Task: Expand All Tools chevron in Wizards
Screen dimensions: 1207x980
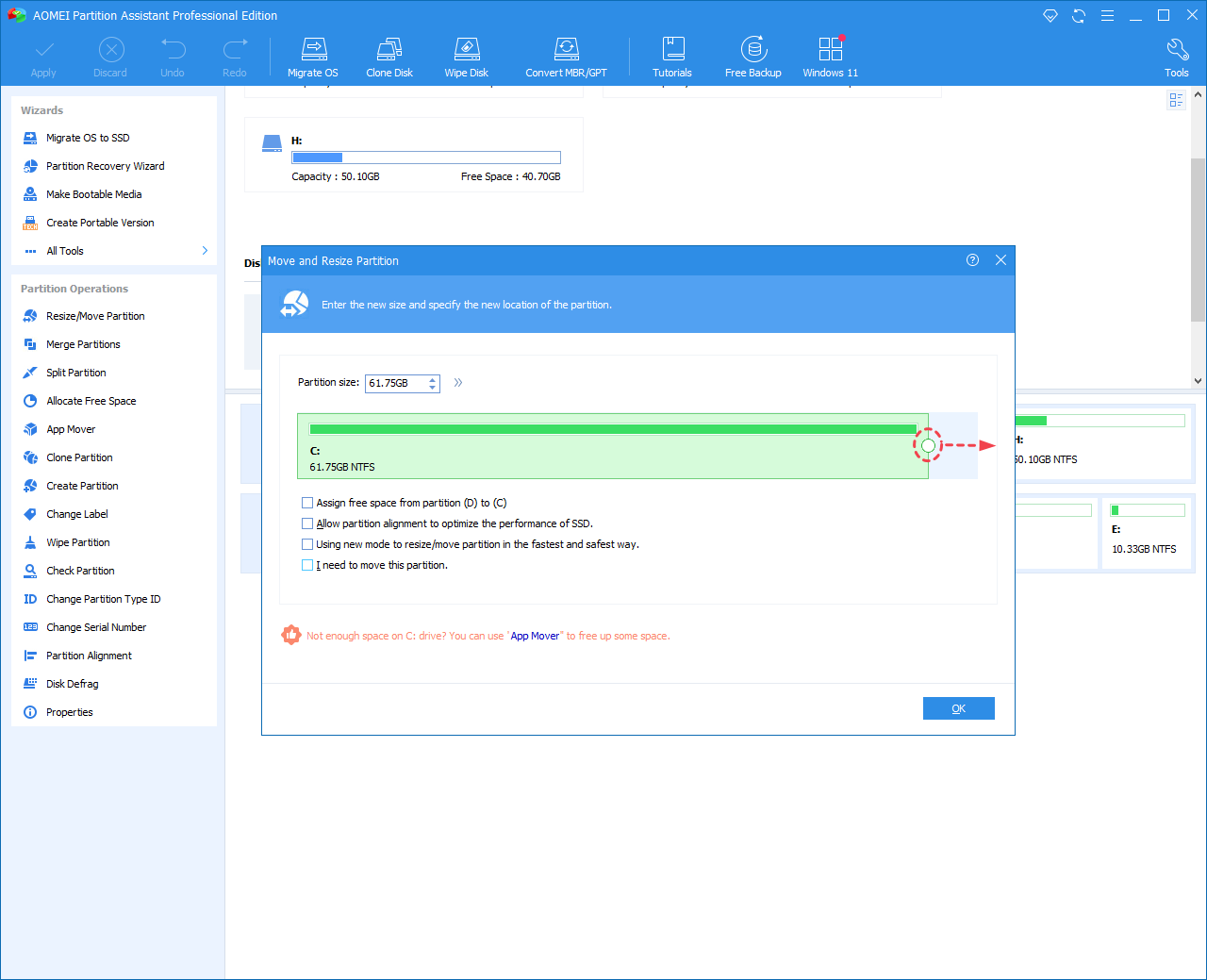Action: coord(205,251)
